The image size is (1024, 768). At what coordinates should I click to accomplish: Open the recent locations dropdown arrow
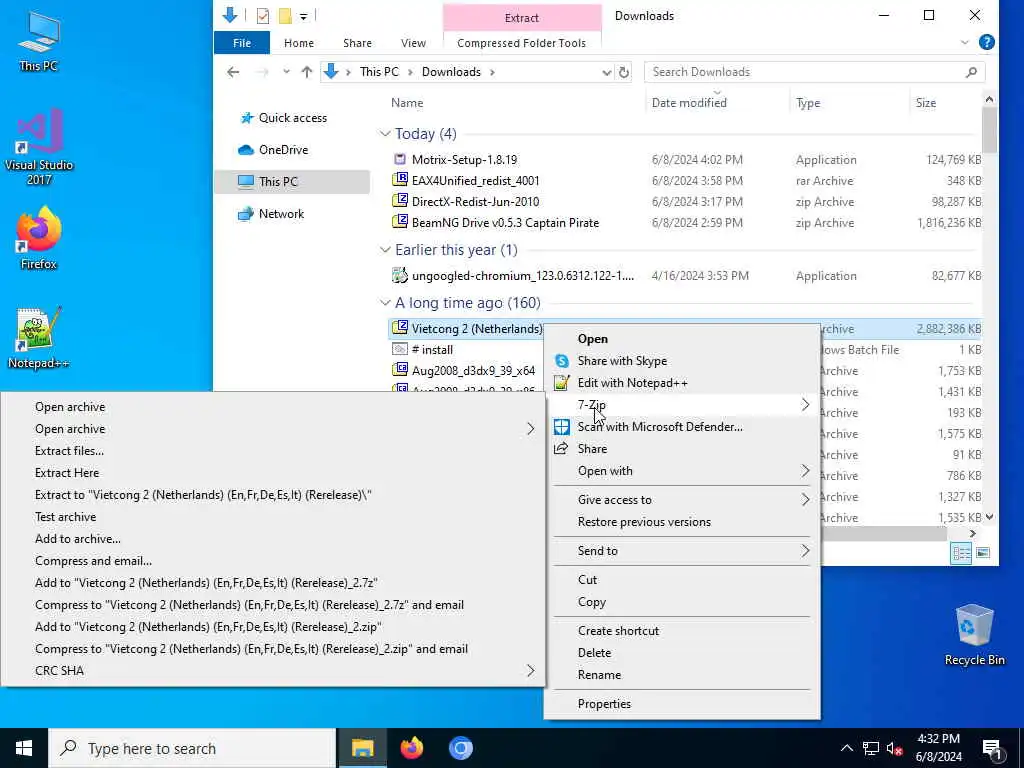tap(286, 72)
